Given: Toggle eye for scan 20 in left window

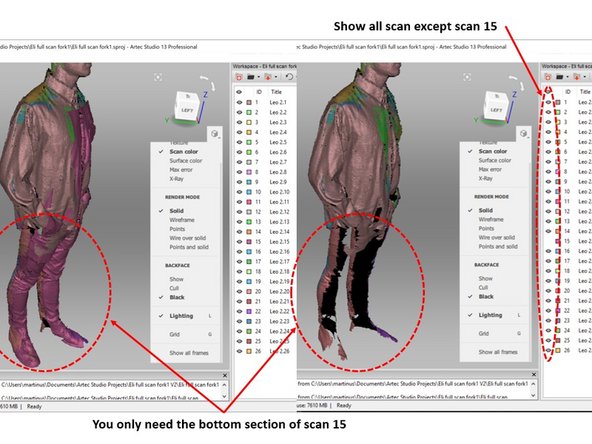Looking at the screenshot, I should [x=239, y=291].
